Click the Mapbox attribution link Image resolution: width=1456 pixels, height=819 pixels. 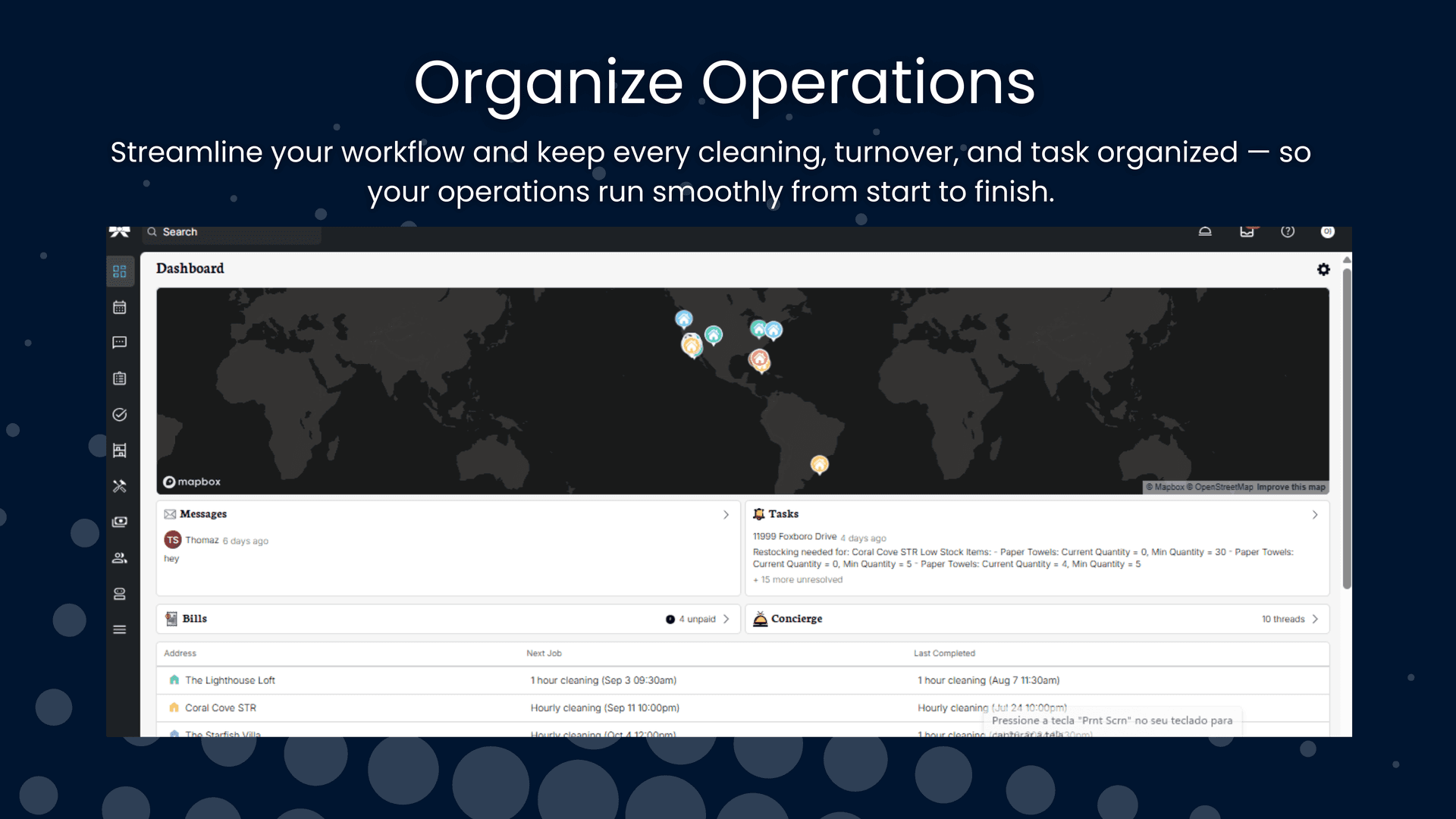(192, 482)
